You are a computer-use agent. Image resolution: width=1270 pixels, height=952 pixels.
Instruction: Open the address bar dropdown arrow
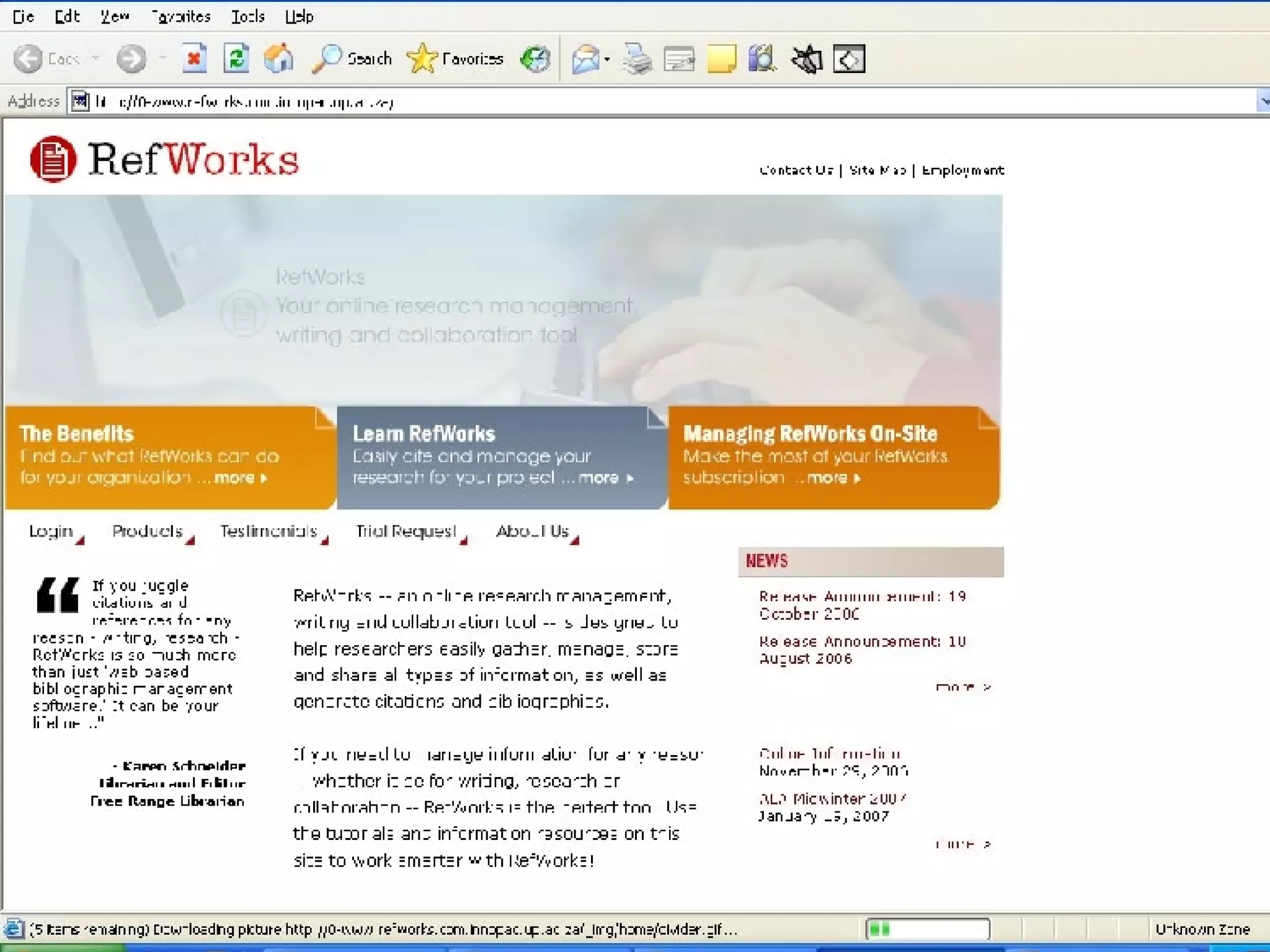tap(1263, 101)
